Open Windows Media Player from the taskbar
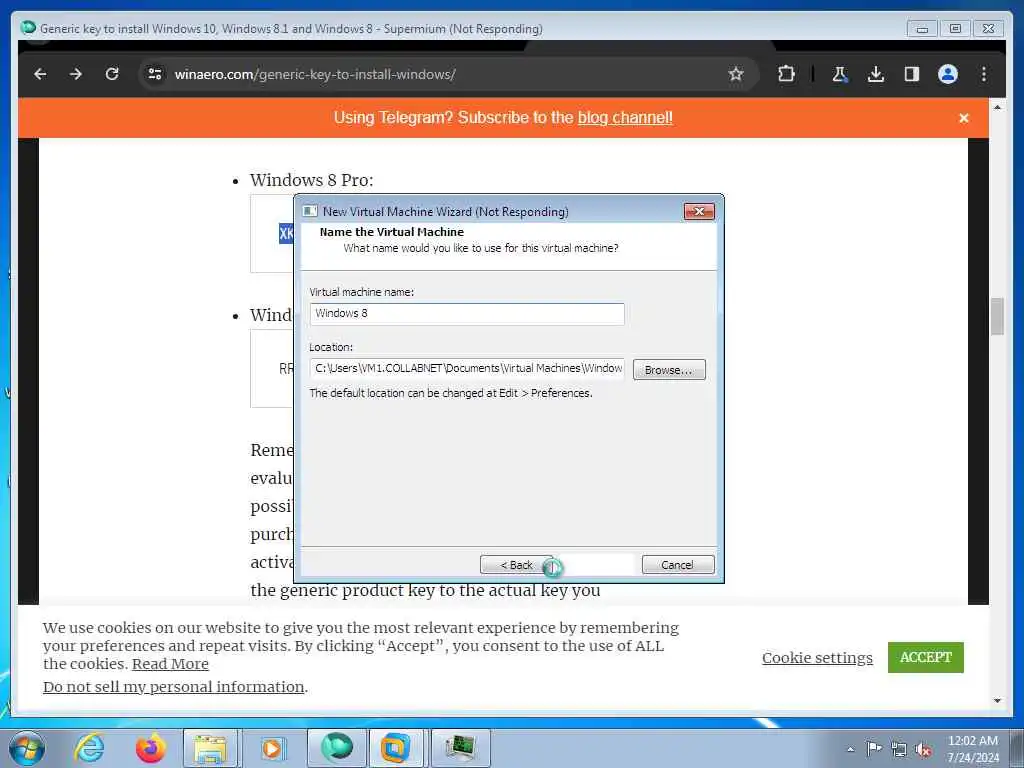The height and width of the screenshot is (768, 1024). click(273, 748)
